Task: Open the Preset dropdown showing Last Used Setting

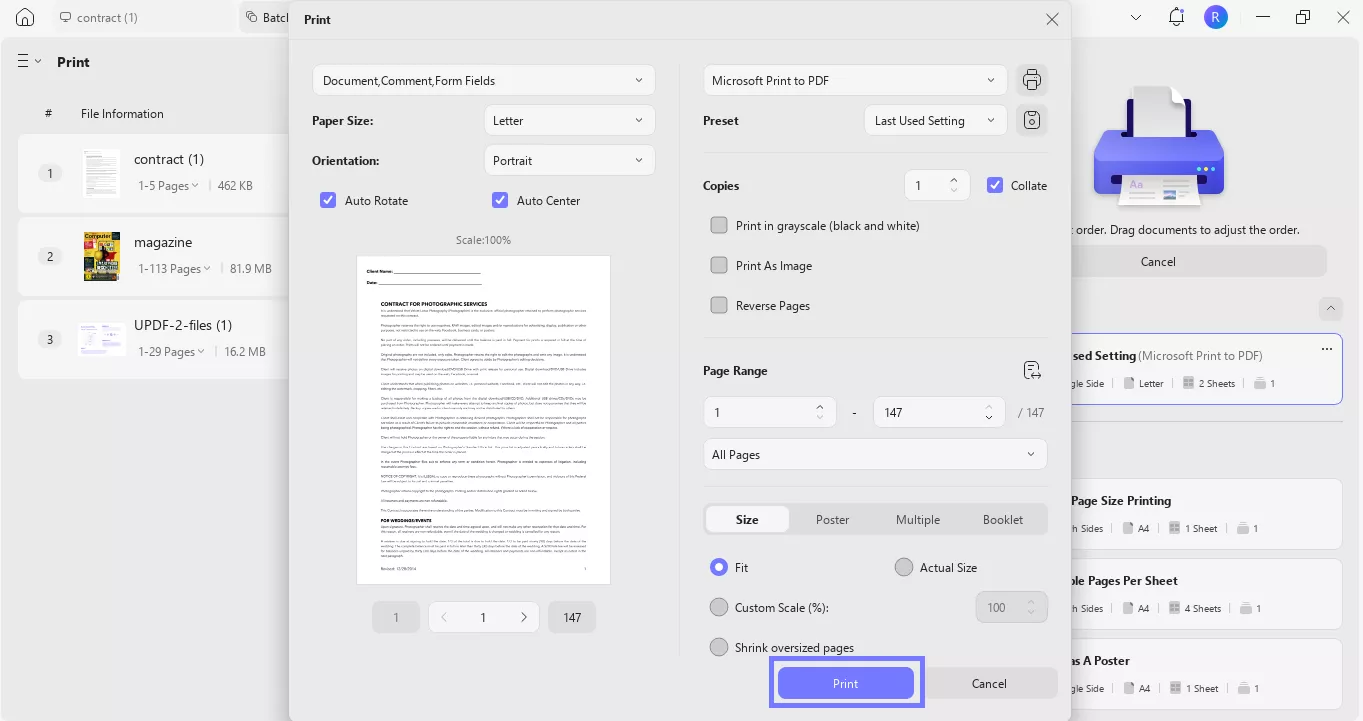Action: point(935,120)
